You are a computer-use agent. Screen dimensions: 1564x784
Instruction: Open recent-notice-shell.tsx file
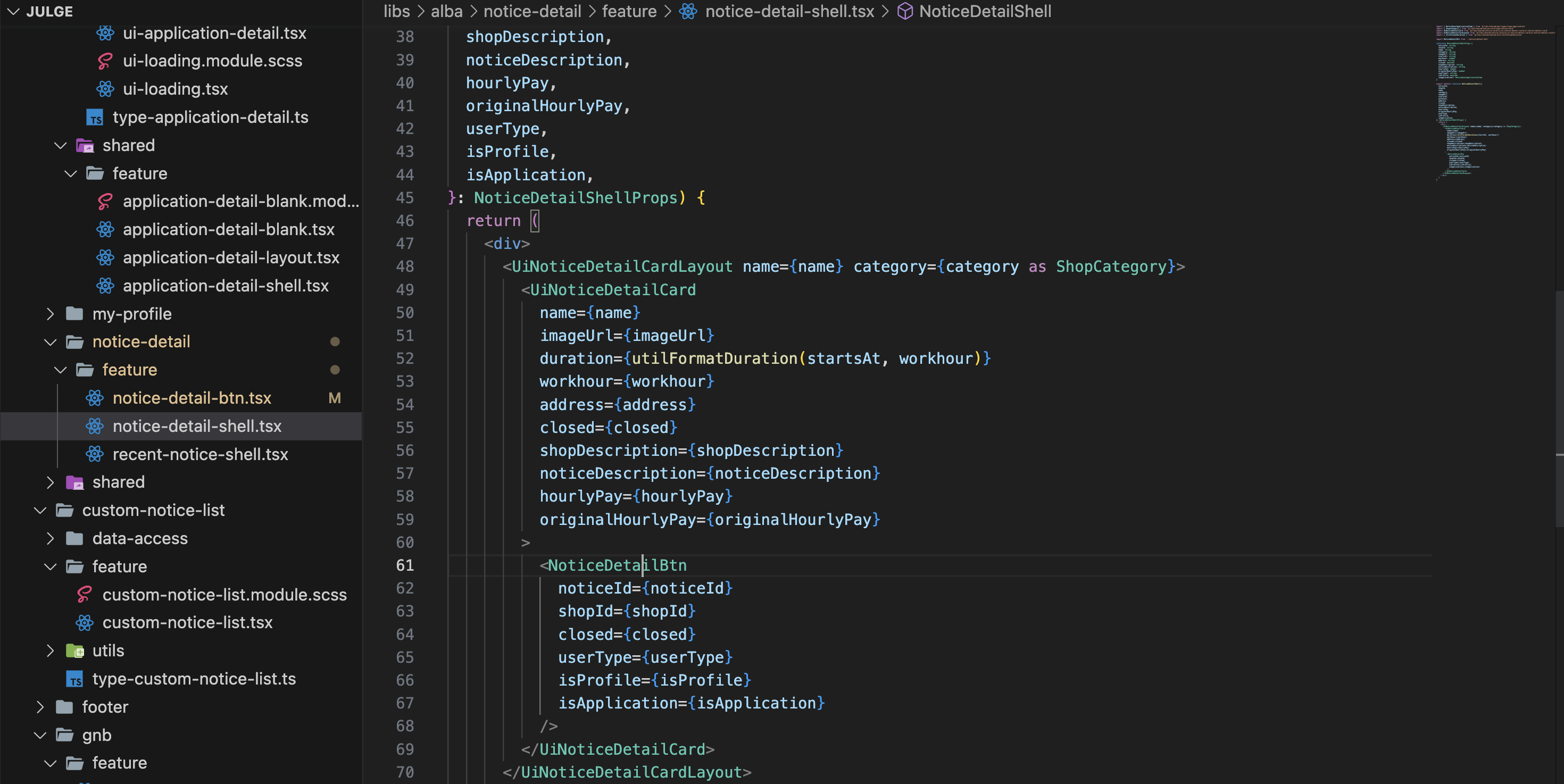tap(199, 454)
